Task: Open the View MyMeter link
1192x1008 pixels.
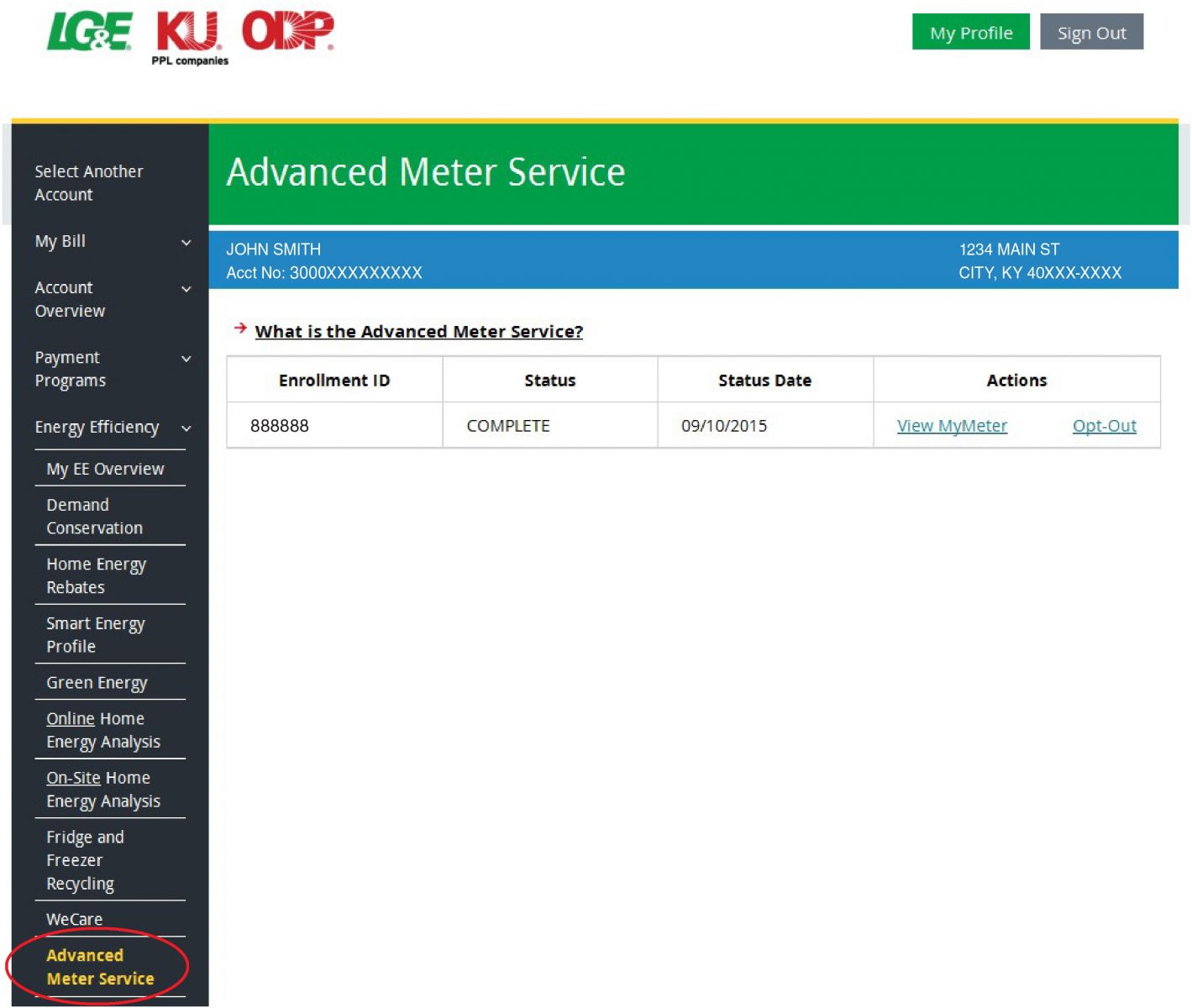Action: click(952, 426)
